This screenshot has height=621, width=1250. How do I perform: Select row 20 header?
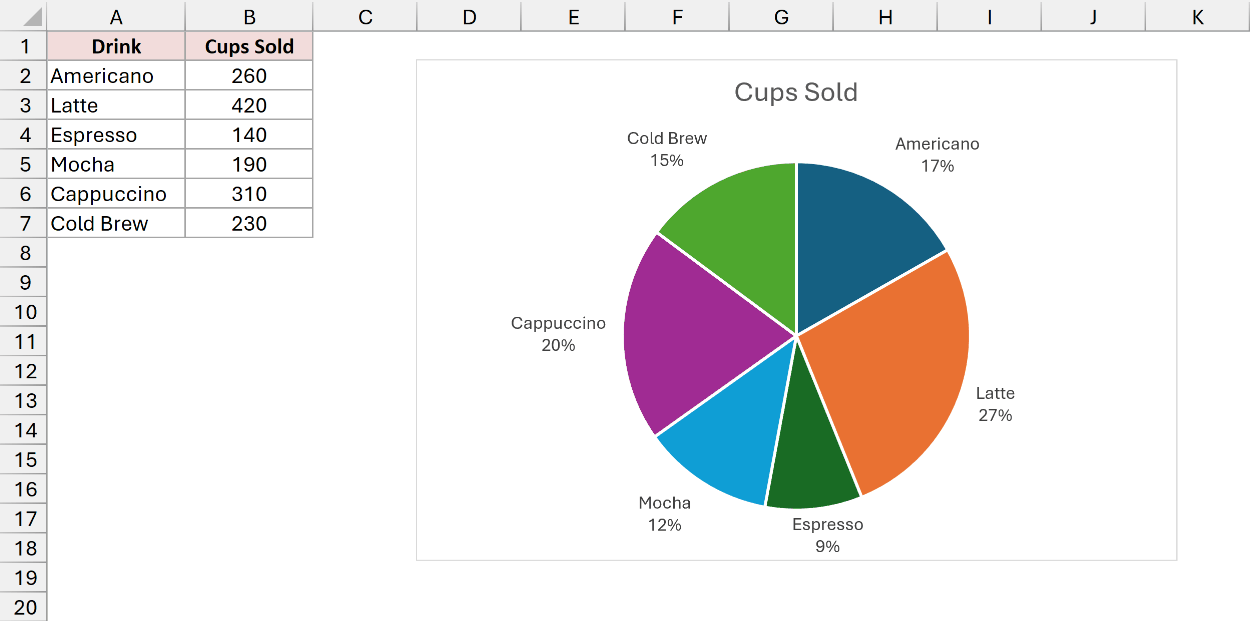tap(23, 607)
